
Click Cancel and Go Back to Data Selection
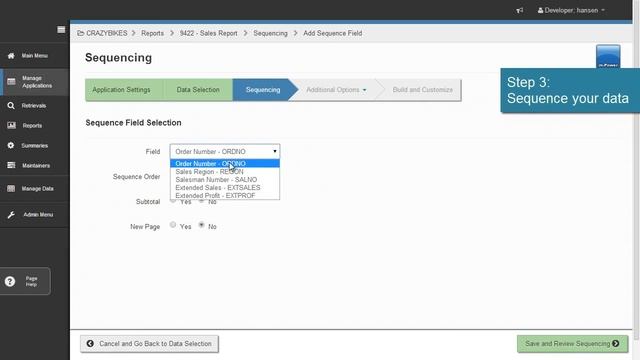[x=149, y=344]
